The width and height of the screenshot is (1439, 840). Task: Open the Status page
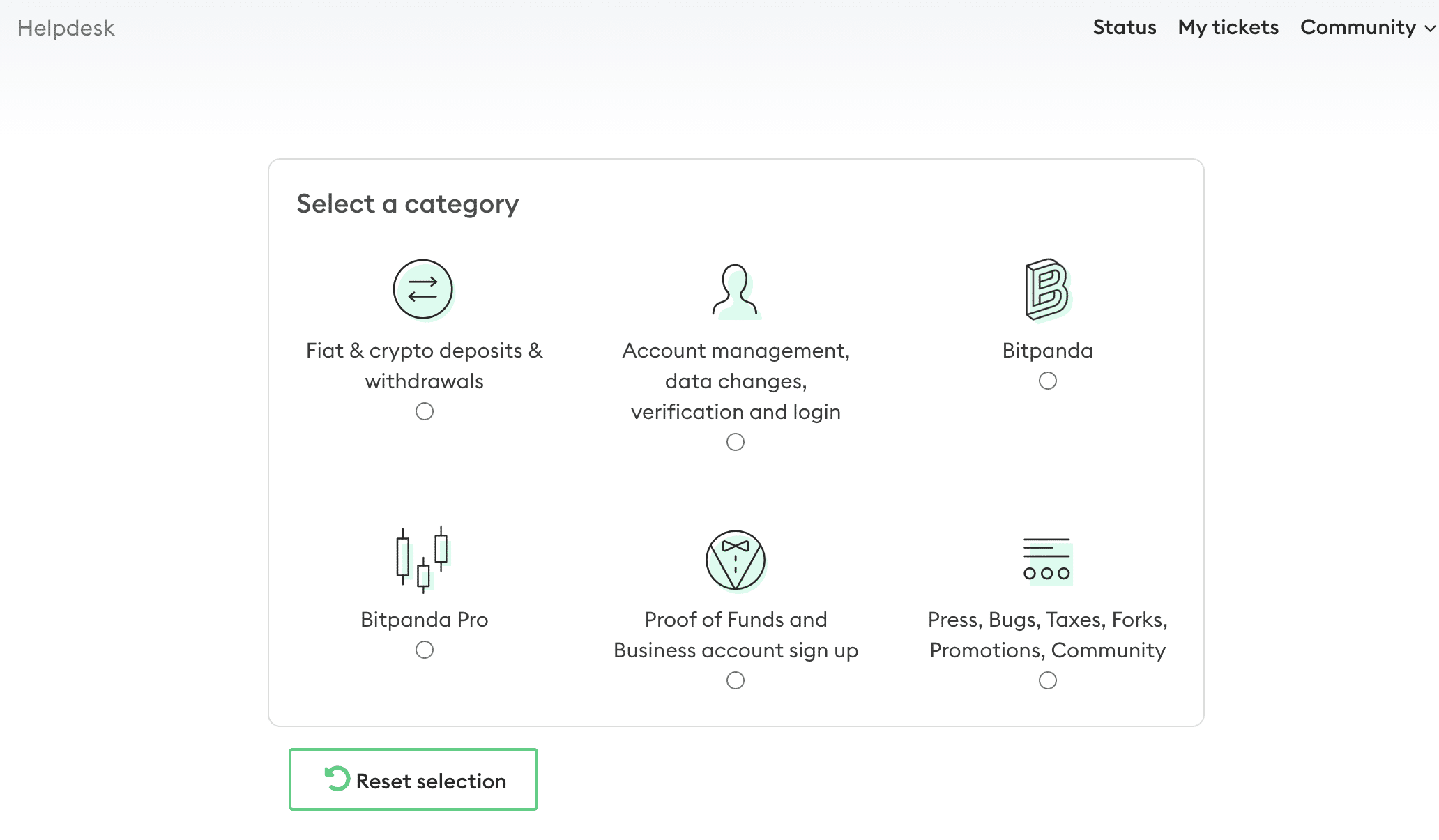[x=1125, y=27]
